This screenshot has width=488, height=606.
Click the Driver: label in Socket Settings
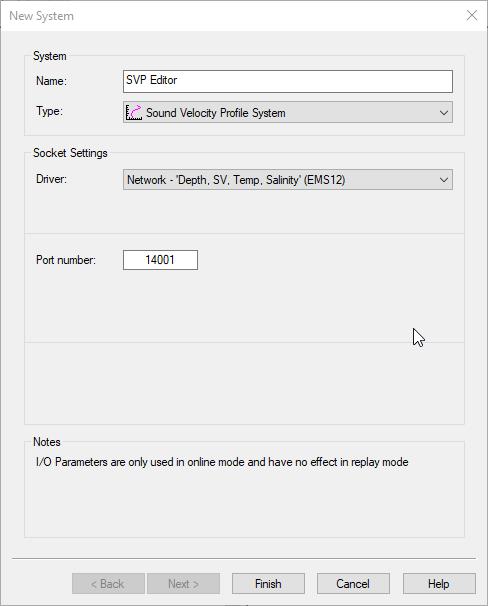pyautogui.click(x=51, y=179)
